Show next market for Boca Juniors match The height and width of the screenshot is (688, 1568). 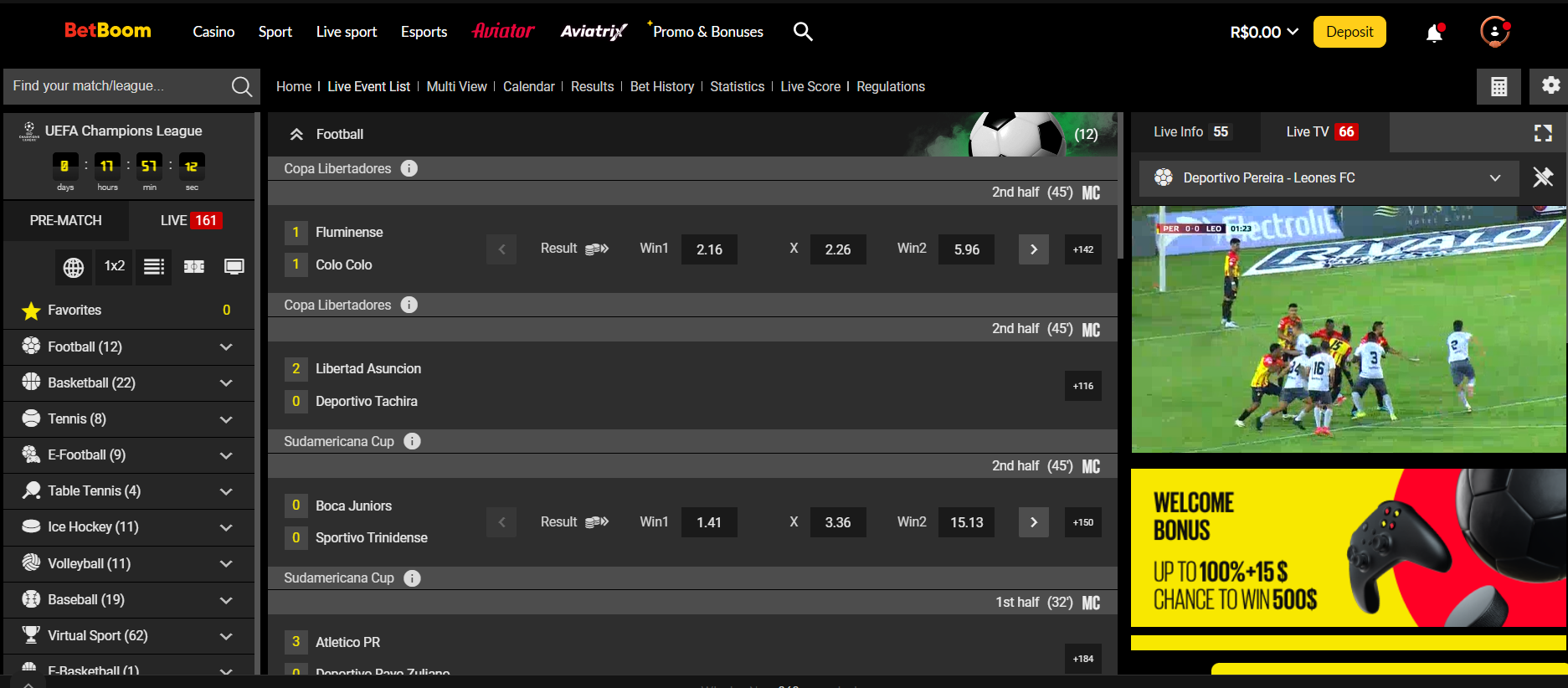(1034, 522)
